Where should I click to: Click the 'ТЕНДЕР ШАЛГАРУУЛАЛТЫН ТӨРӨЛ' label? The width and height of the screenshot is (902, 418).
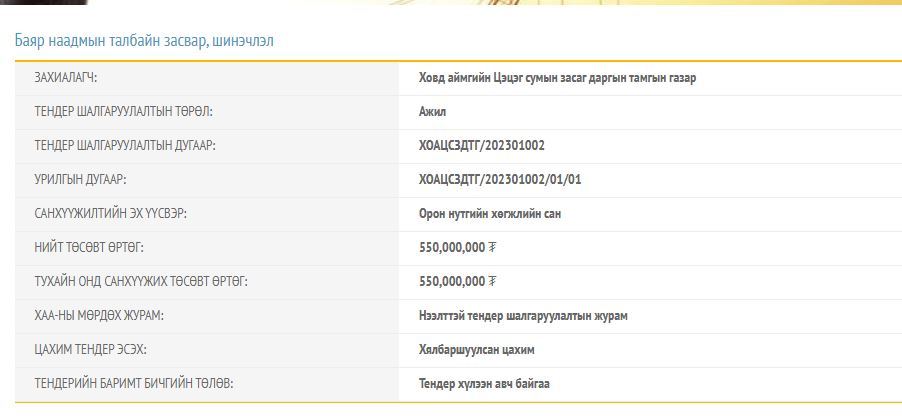pos(123,112)
